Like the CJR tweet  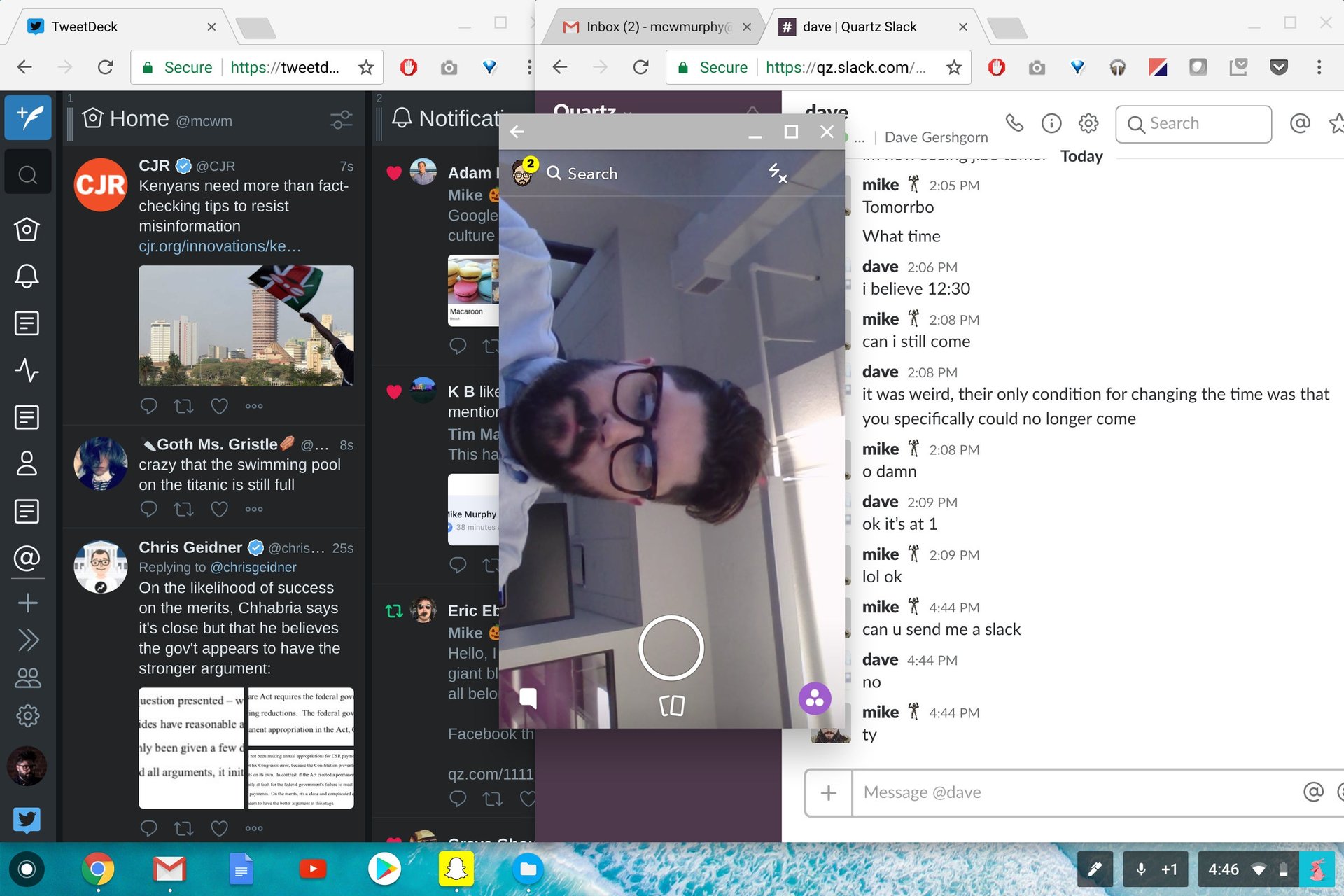tap(219, 406)
